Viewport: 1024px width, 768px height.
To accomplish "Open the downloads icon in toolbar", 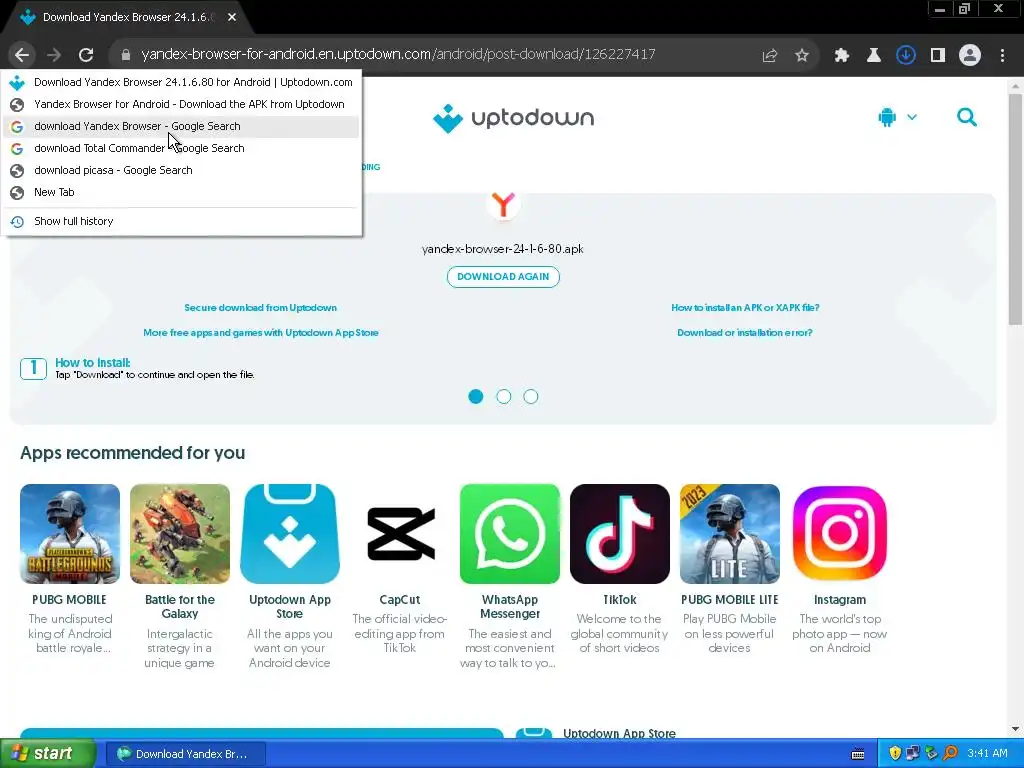I will click(906, 56).
